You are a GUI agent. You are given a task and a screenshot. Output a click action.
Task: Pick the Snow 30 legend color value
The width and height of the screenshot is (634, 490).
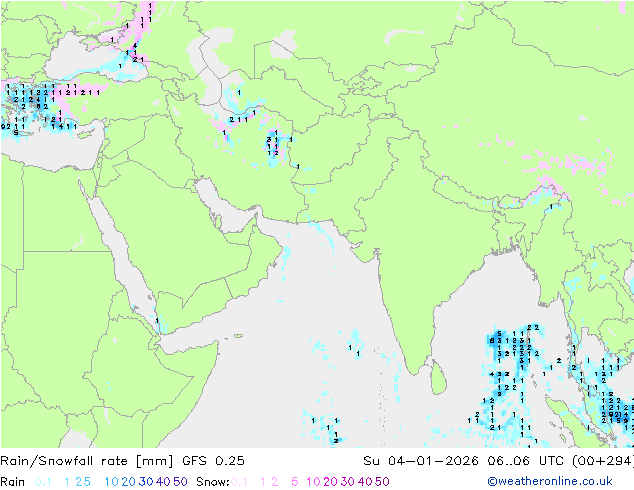[x=348, y=482]
